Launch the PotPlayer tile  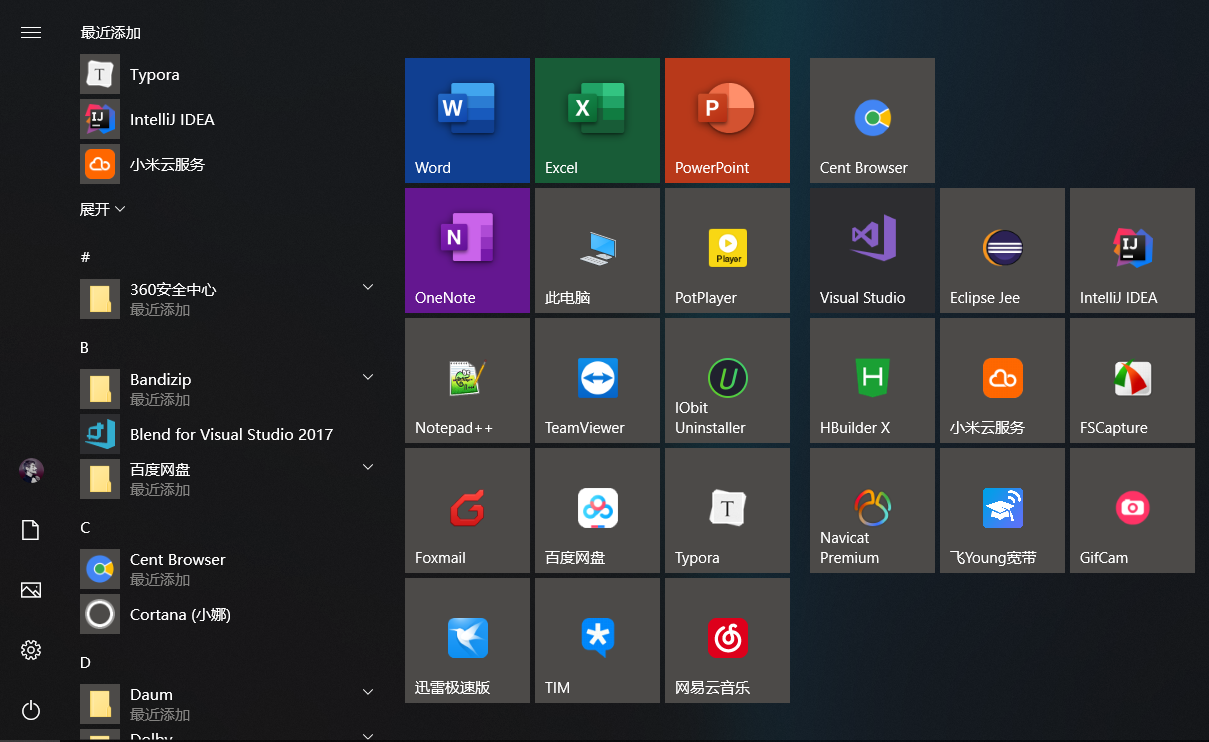(x=727, y=250)
